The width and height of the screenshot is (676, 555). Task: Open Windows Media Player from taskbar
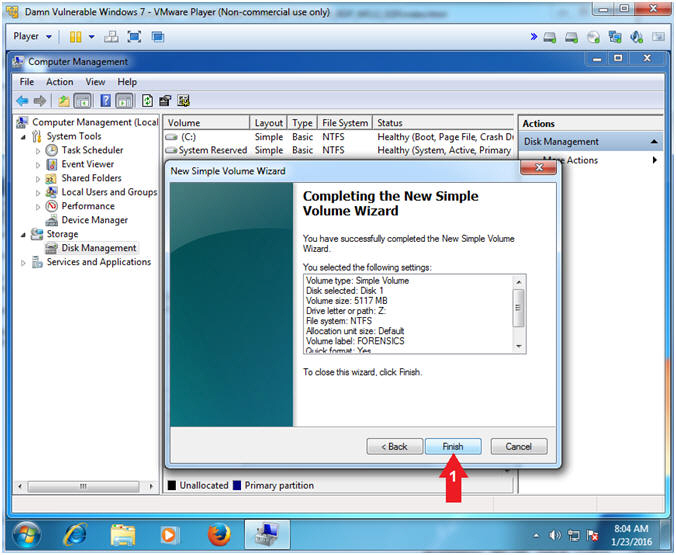click(169, 535)
